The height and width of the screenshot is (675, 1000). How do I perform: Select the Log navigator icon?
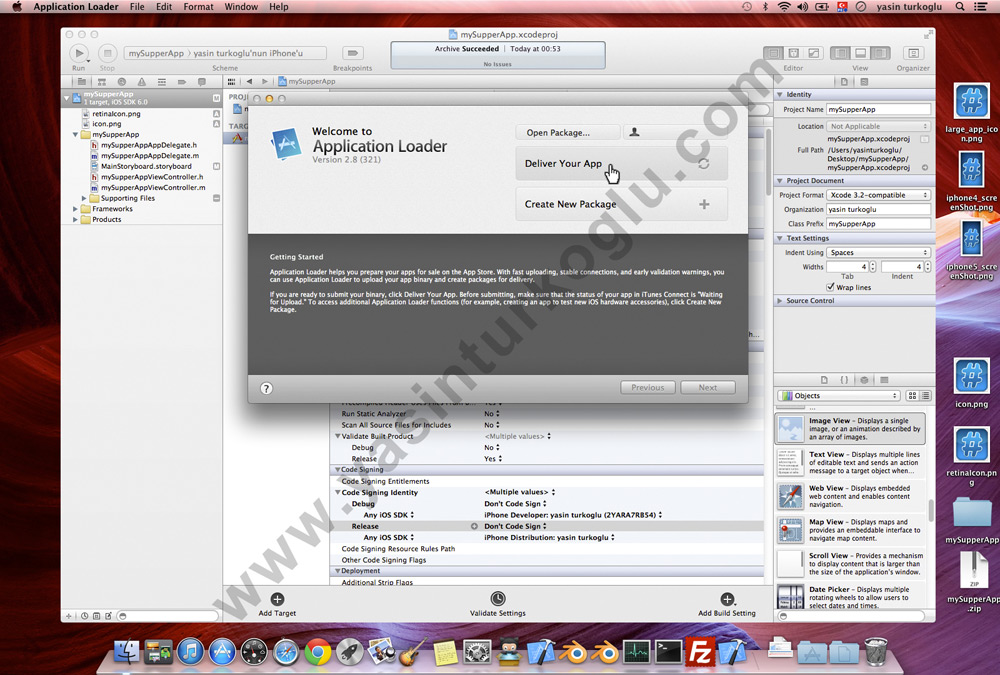pos(202,82)
